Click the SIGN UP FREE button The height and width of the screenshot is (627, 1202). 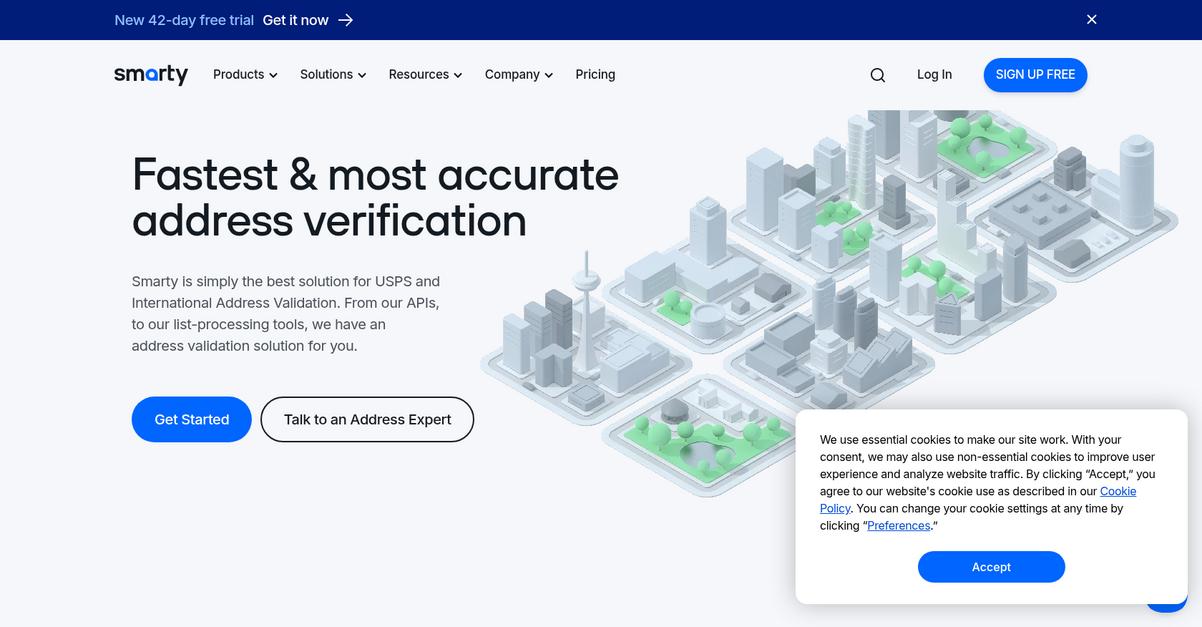(1035, 75)
